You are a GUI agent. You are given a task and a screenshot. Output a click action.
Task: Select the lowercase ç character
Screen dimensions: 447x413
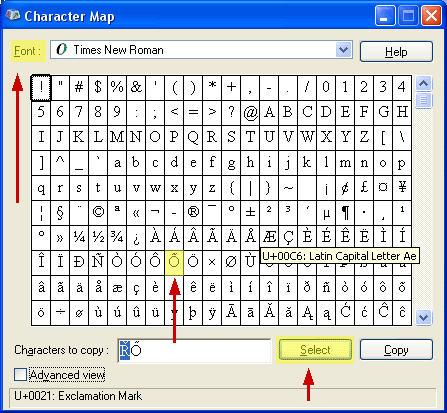point(136,288)
